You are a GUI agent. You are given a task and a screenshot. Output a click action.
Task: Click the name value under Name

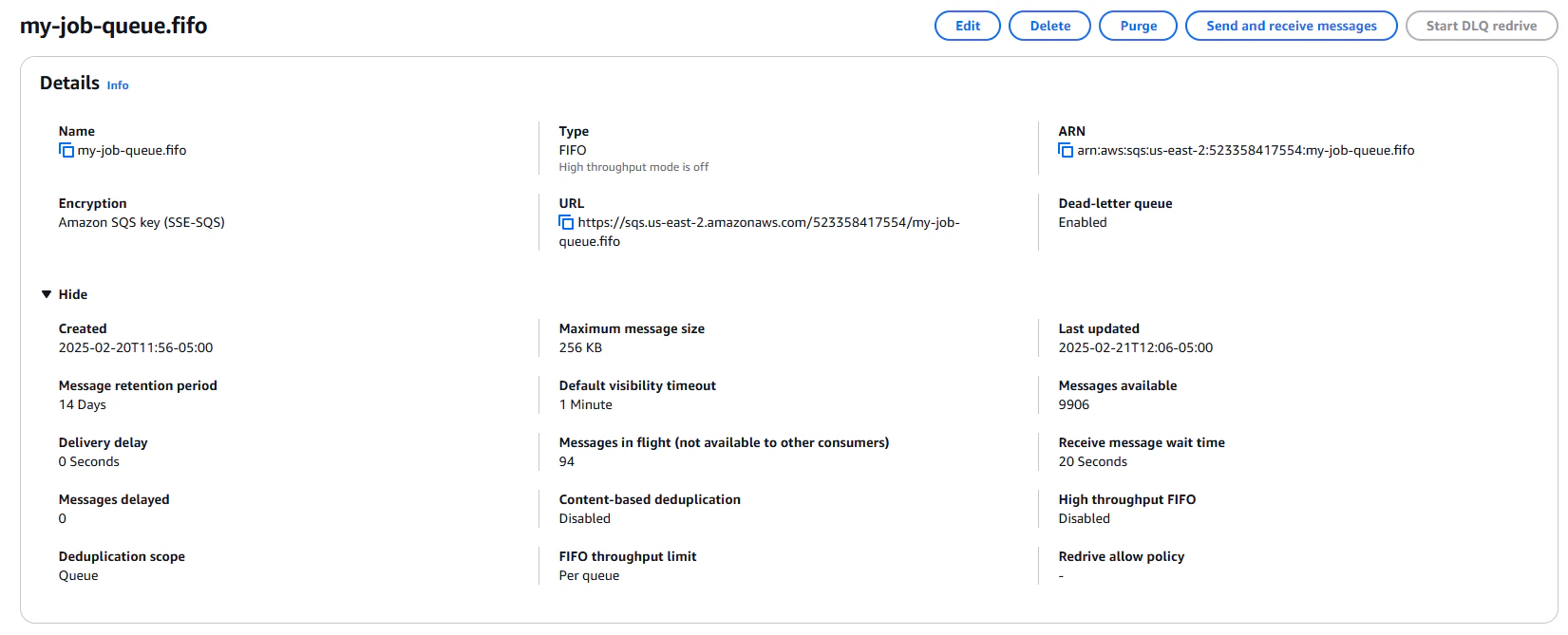[x=132, y=150]
